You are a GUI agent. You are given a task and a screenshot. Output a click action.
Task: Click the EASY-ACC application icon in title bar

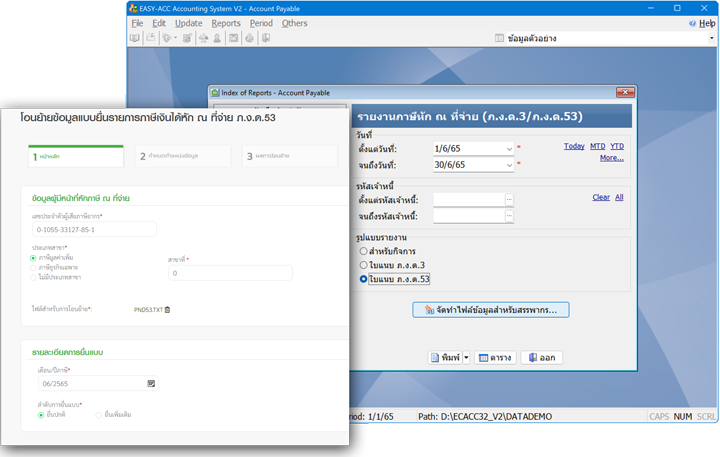(133, 8)
